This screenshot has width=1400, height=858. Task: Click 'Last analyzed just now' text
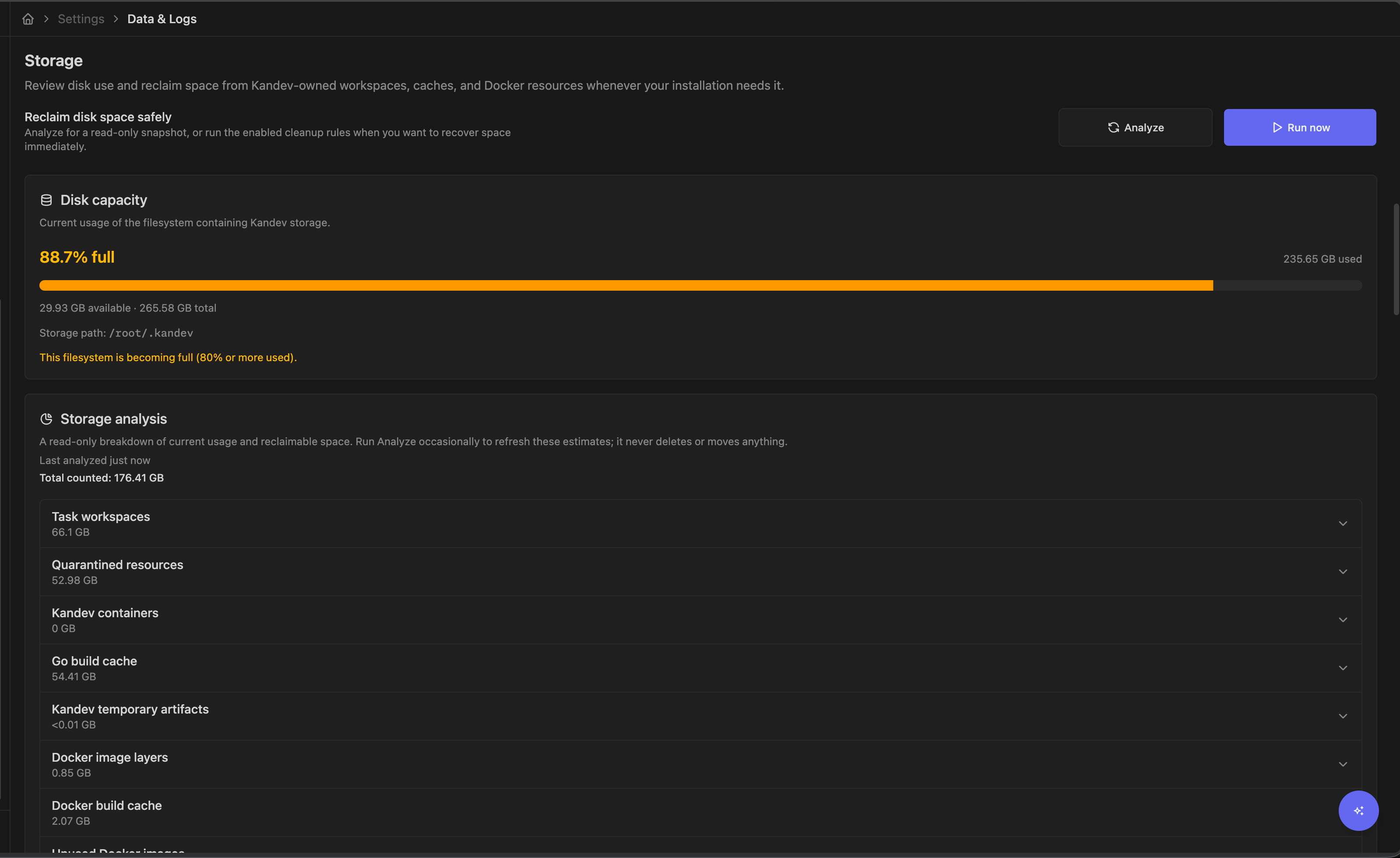(x=95, y=460)
